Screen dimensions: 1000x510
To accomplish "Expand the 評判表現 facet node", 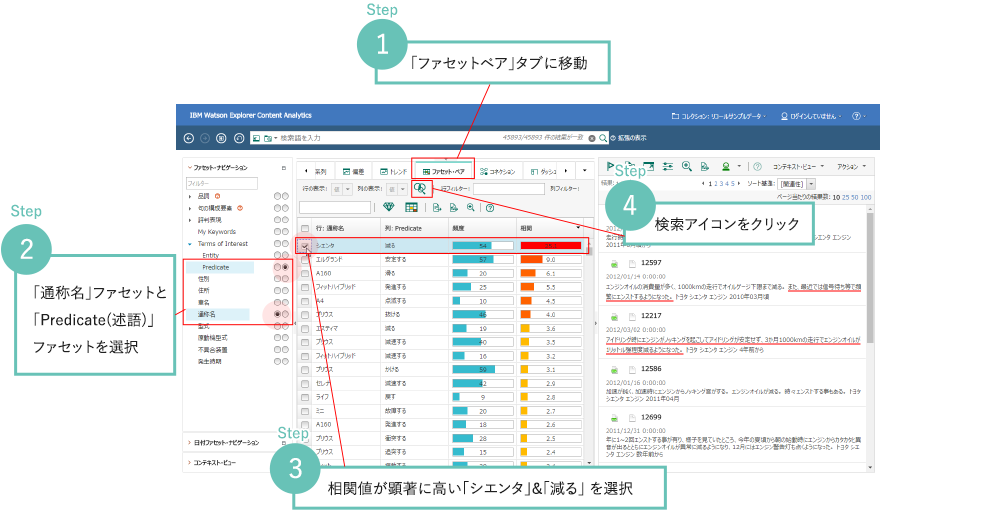I will point(190,220).
